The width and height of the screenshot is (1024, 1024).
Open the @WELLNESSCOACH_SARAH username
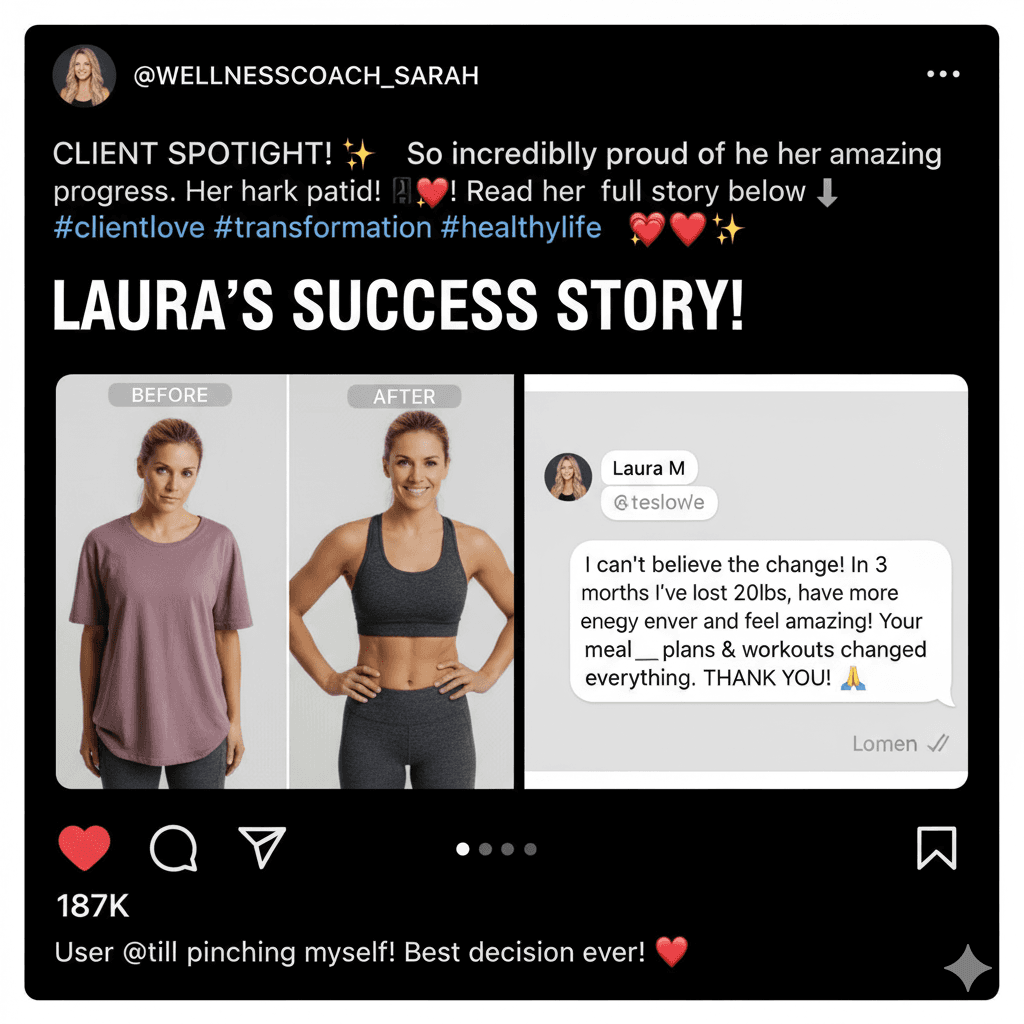point(306,76)
